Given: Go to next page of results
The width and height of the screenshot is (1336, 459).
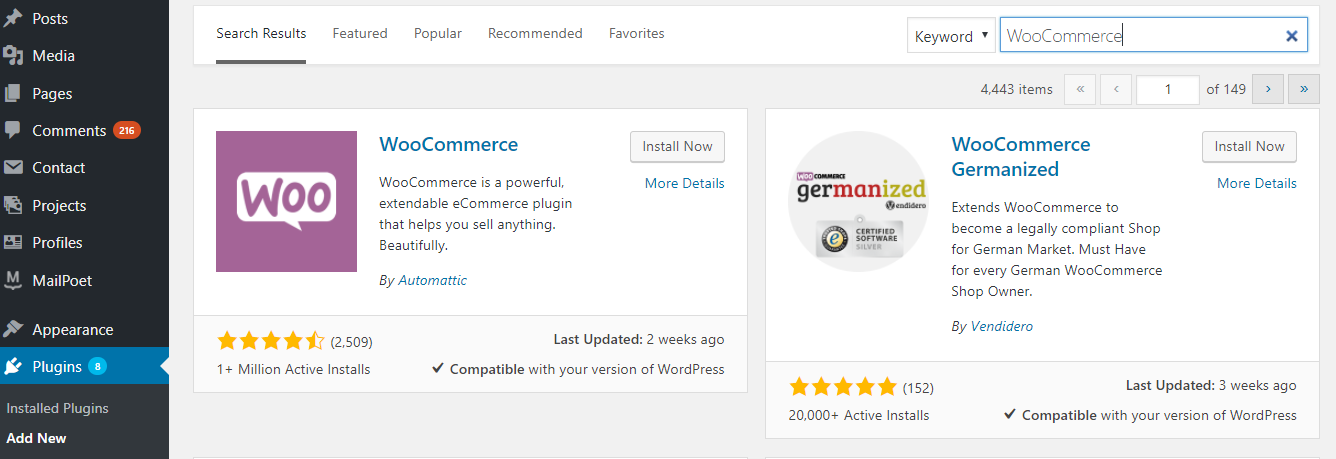Looking at the screenshot, I should 1268,89.
